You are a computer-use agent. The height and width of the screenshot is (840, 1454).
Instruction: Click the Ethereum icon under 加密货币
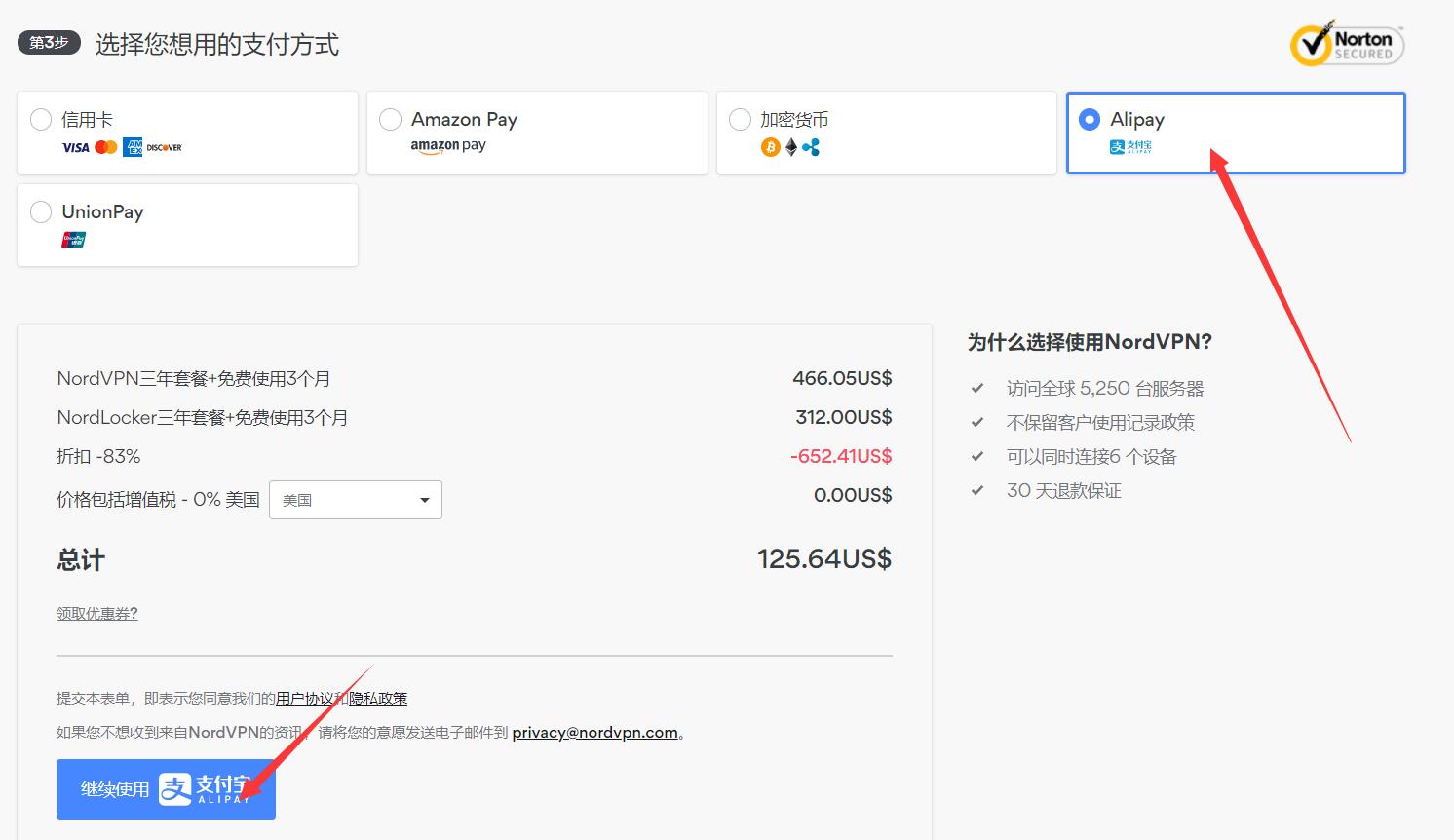click(x=789, y=147)
